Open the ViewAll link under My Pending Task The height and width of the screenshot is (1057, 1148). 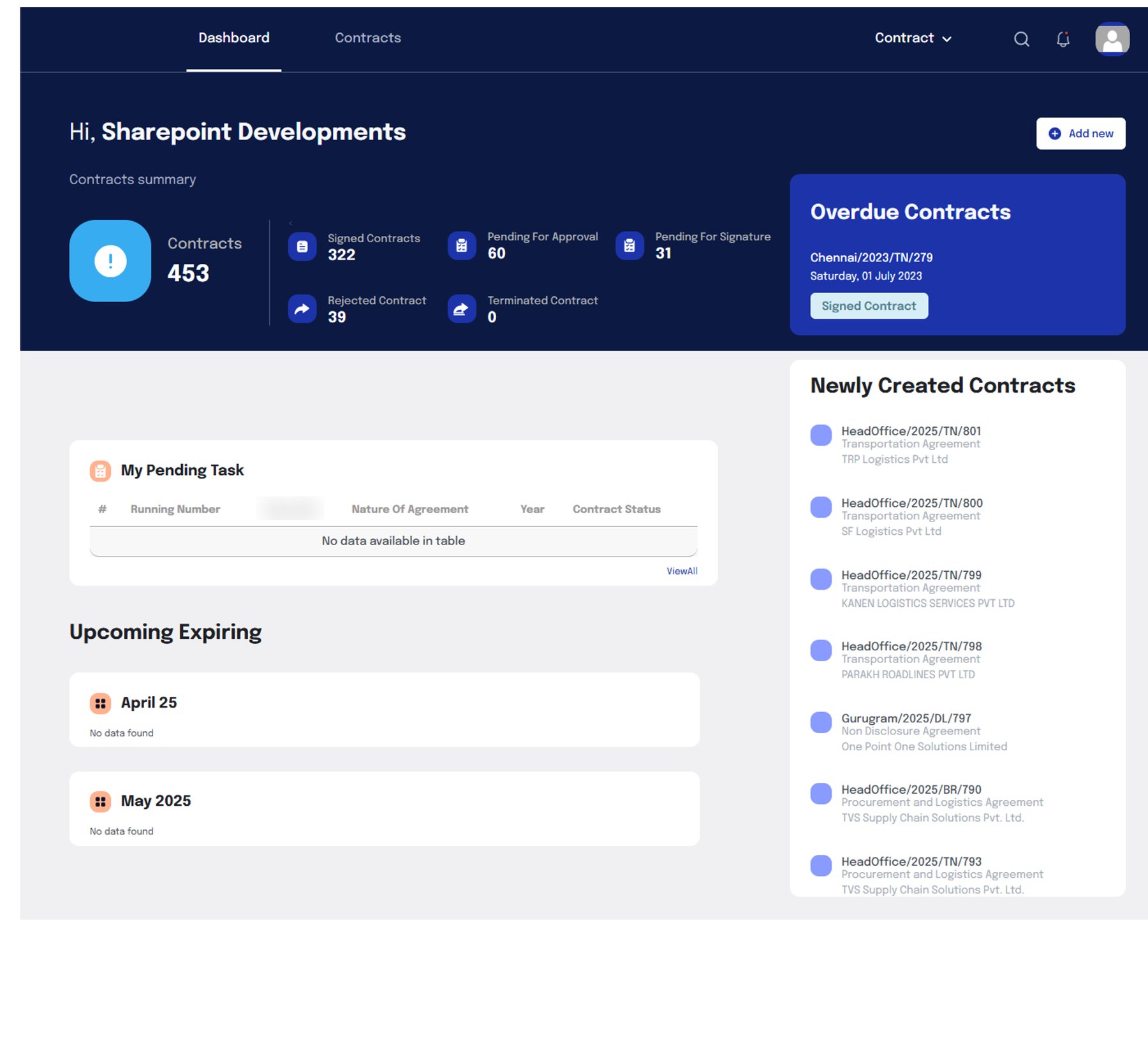tap(682, 571)
